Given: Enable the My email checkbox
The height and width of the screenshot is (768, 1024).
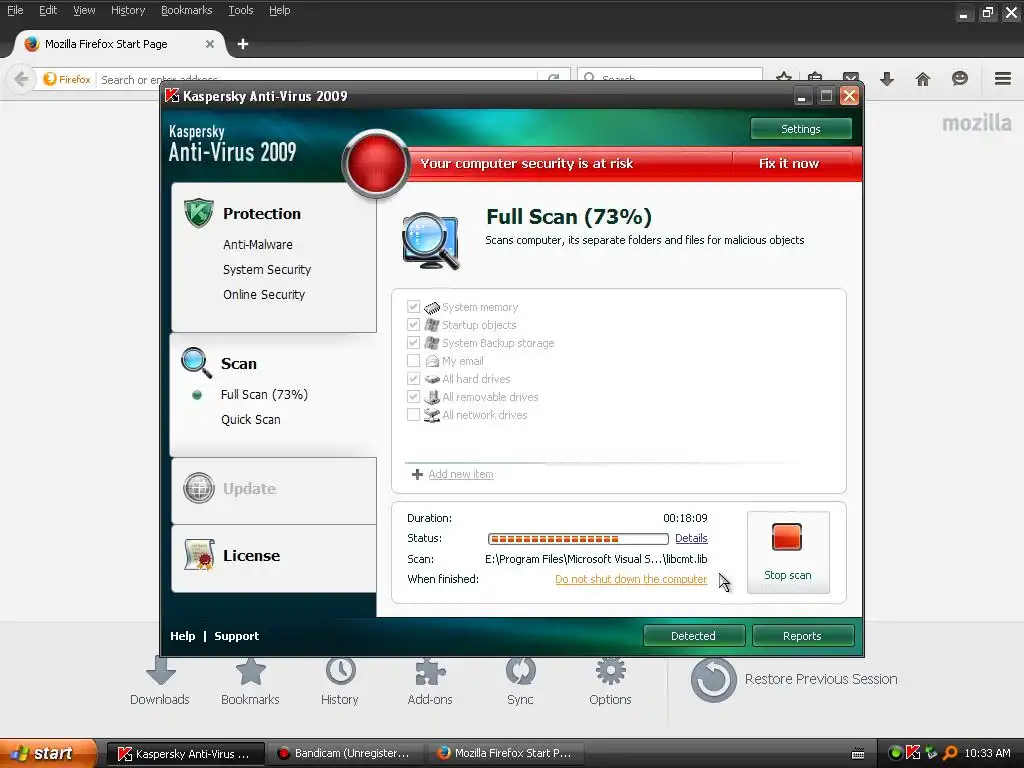Looking at the screenshot, I should click(x=413, y=360).
